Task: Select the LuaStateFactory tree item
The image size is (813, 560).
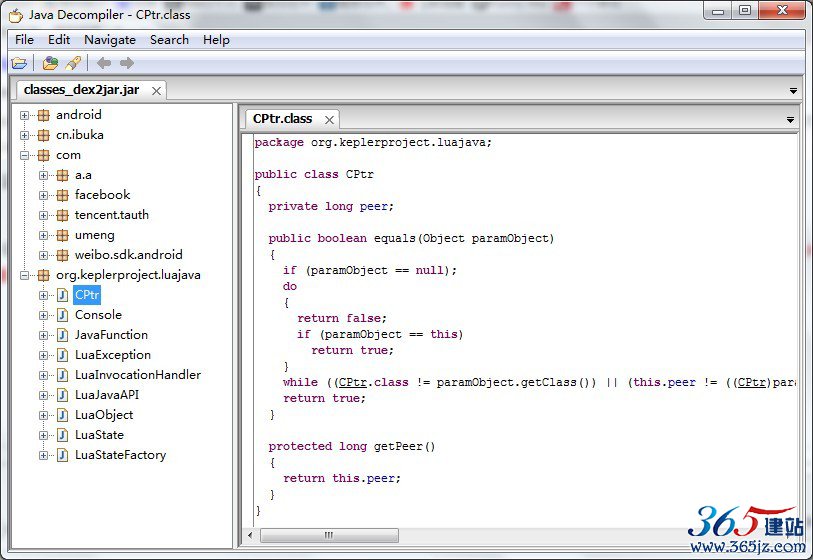Action: (121, 455)
